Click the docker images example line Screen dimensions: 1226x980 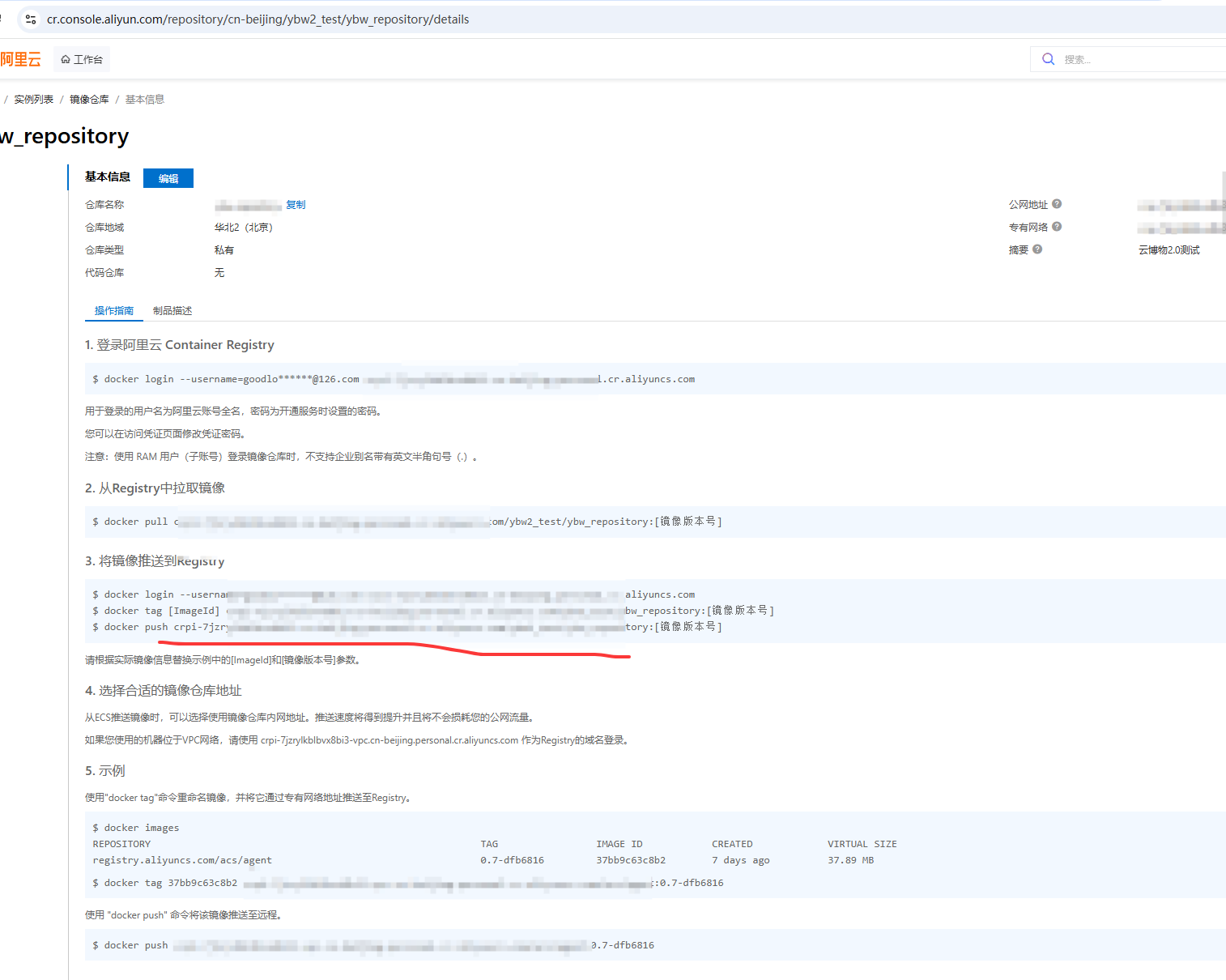click(x=135, y=828)
